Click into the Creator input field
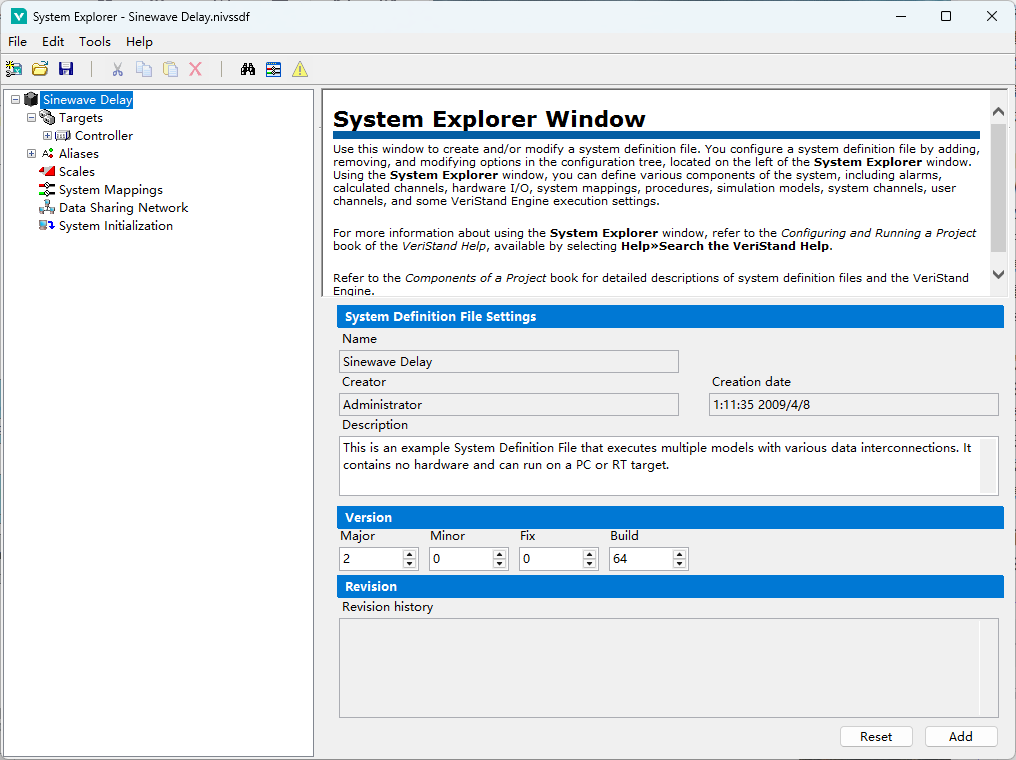 509,404
